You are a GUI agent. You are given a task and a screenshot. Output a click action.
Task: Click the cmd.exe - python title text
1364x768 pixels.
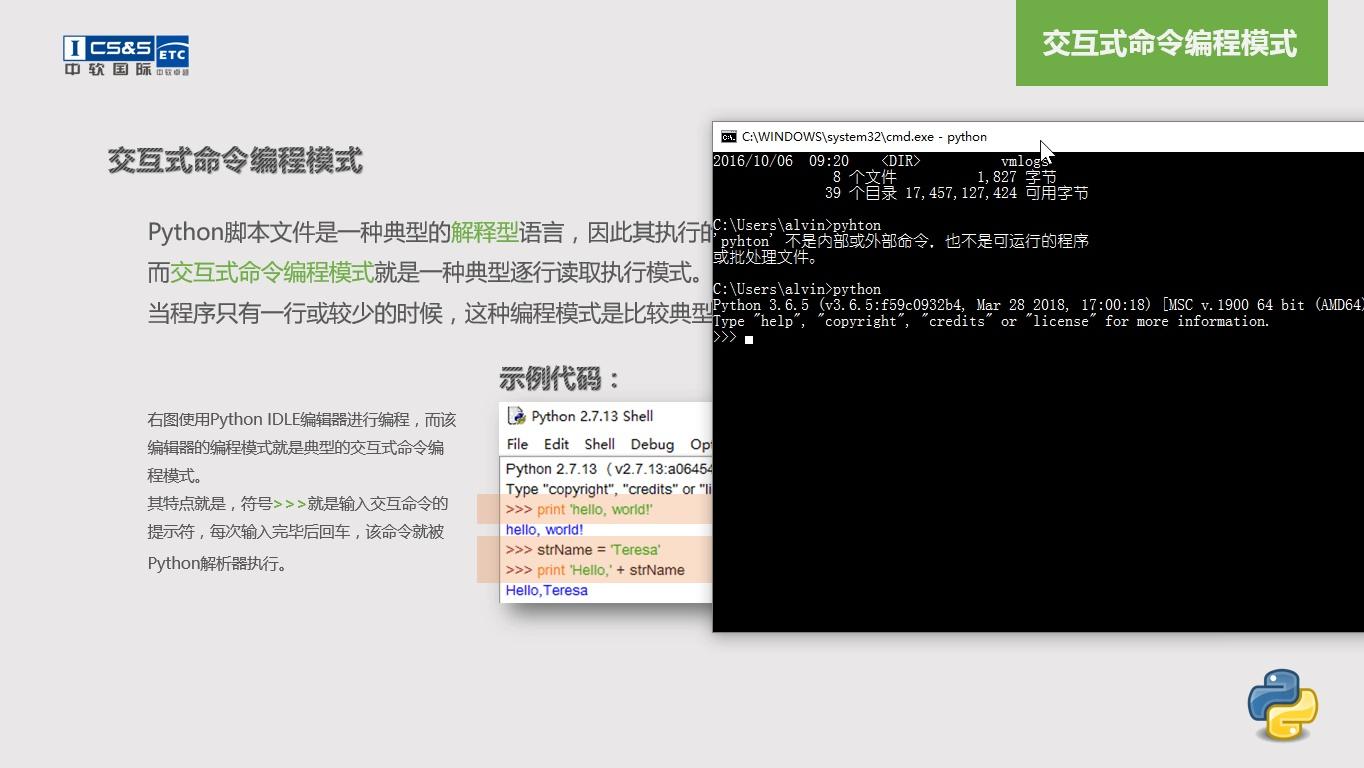(x=864, y=137)
